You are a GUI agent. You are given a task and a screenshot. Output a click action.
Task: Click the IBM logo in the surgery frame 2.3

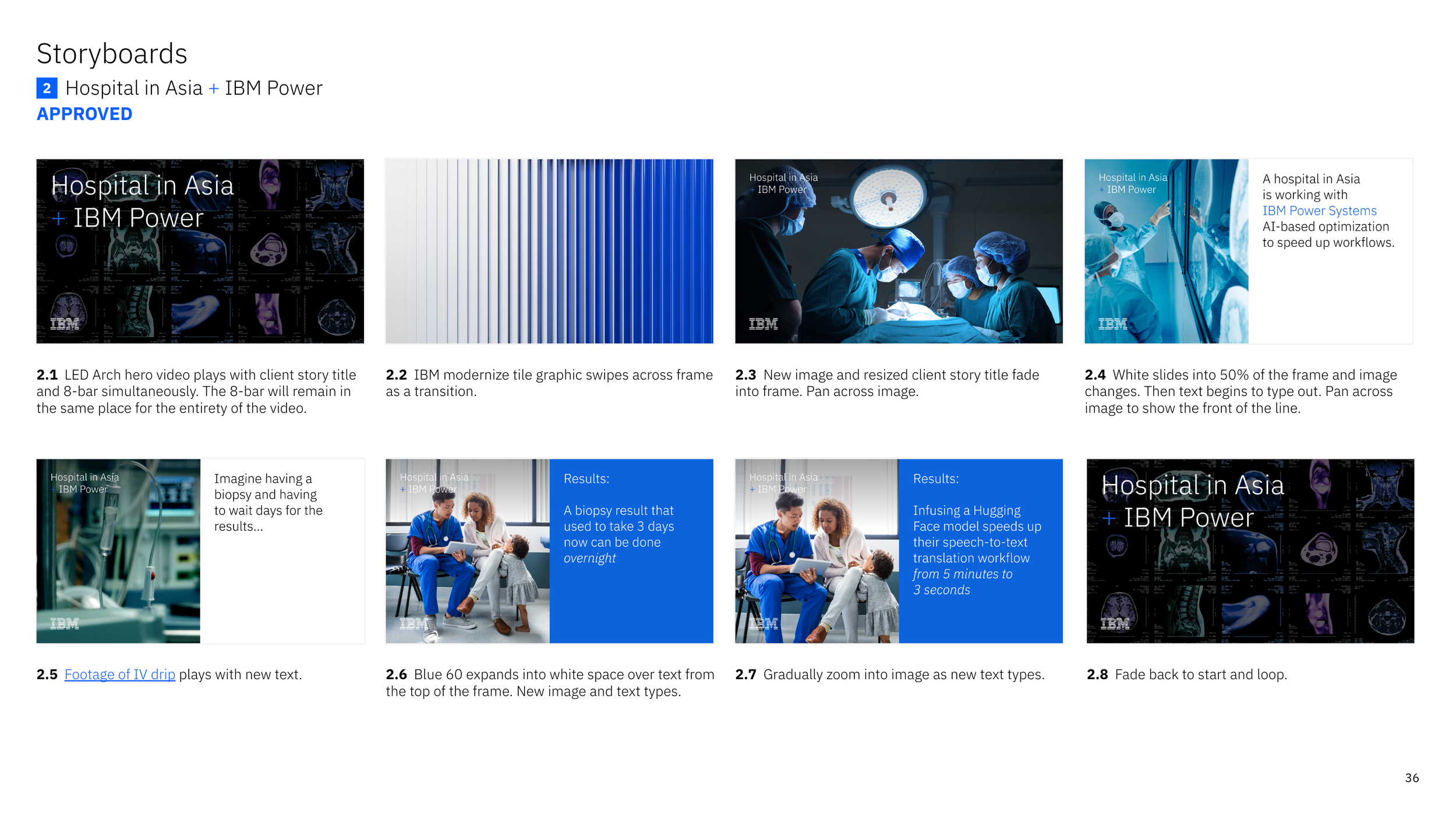763,324
